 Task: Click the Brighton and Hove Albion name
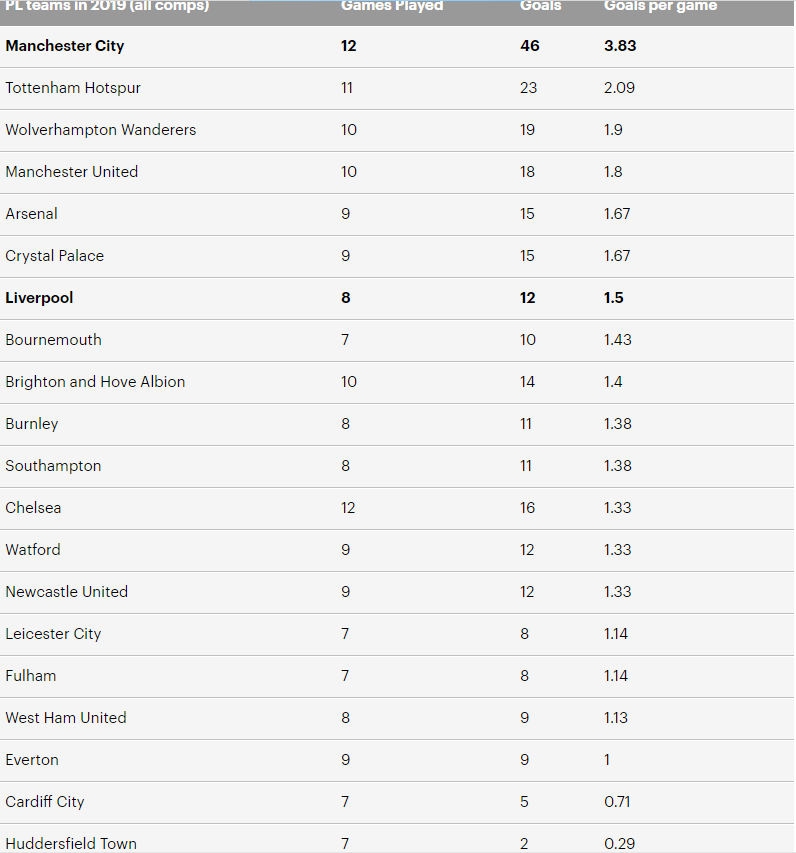click(95, 382)
